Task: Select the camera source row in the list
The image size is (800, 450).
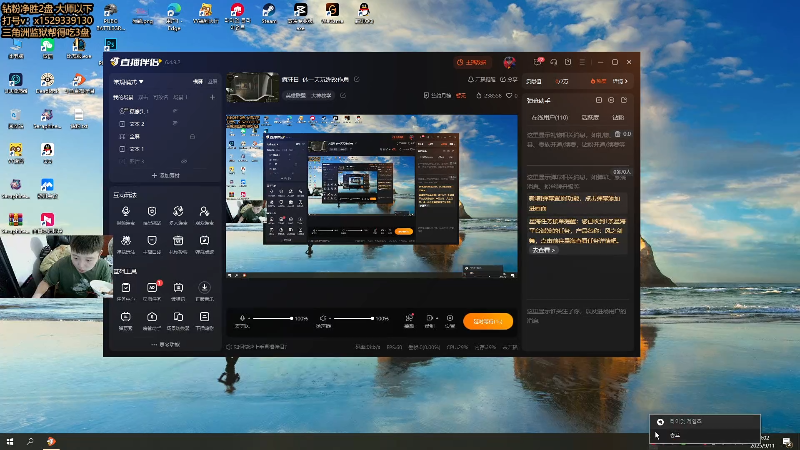Action: (x=165, y=111)
